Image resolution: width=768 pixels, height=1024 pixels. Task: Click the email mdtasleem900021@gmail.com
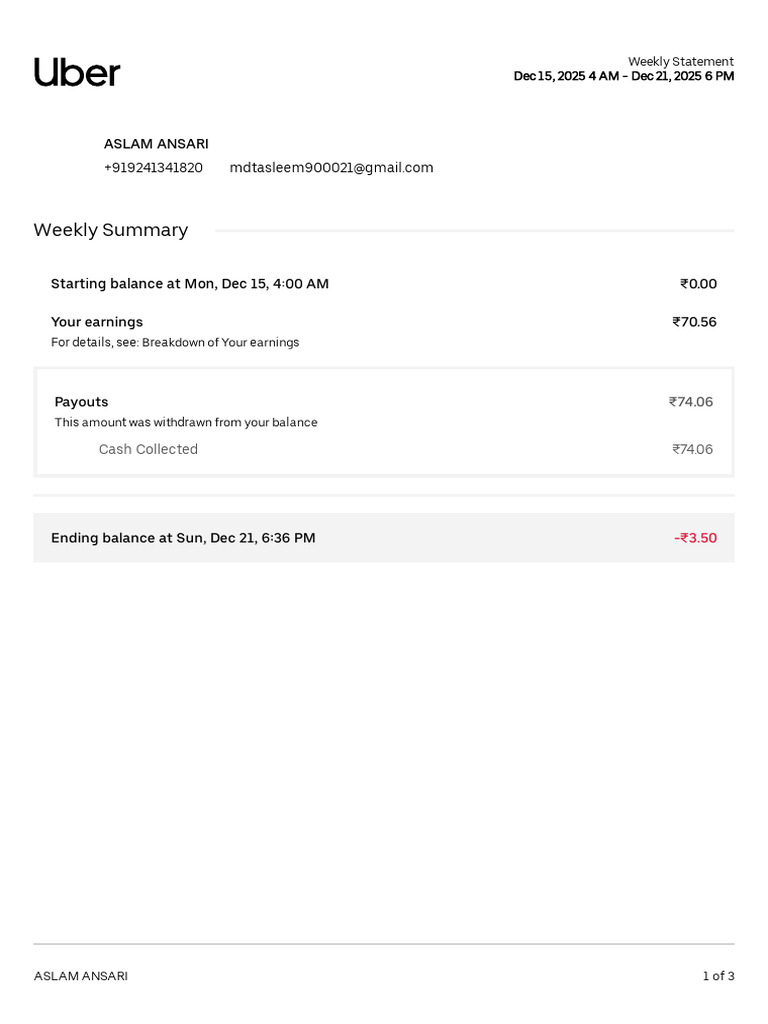point(331,168)
